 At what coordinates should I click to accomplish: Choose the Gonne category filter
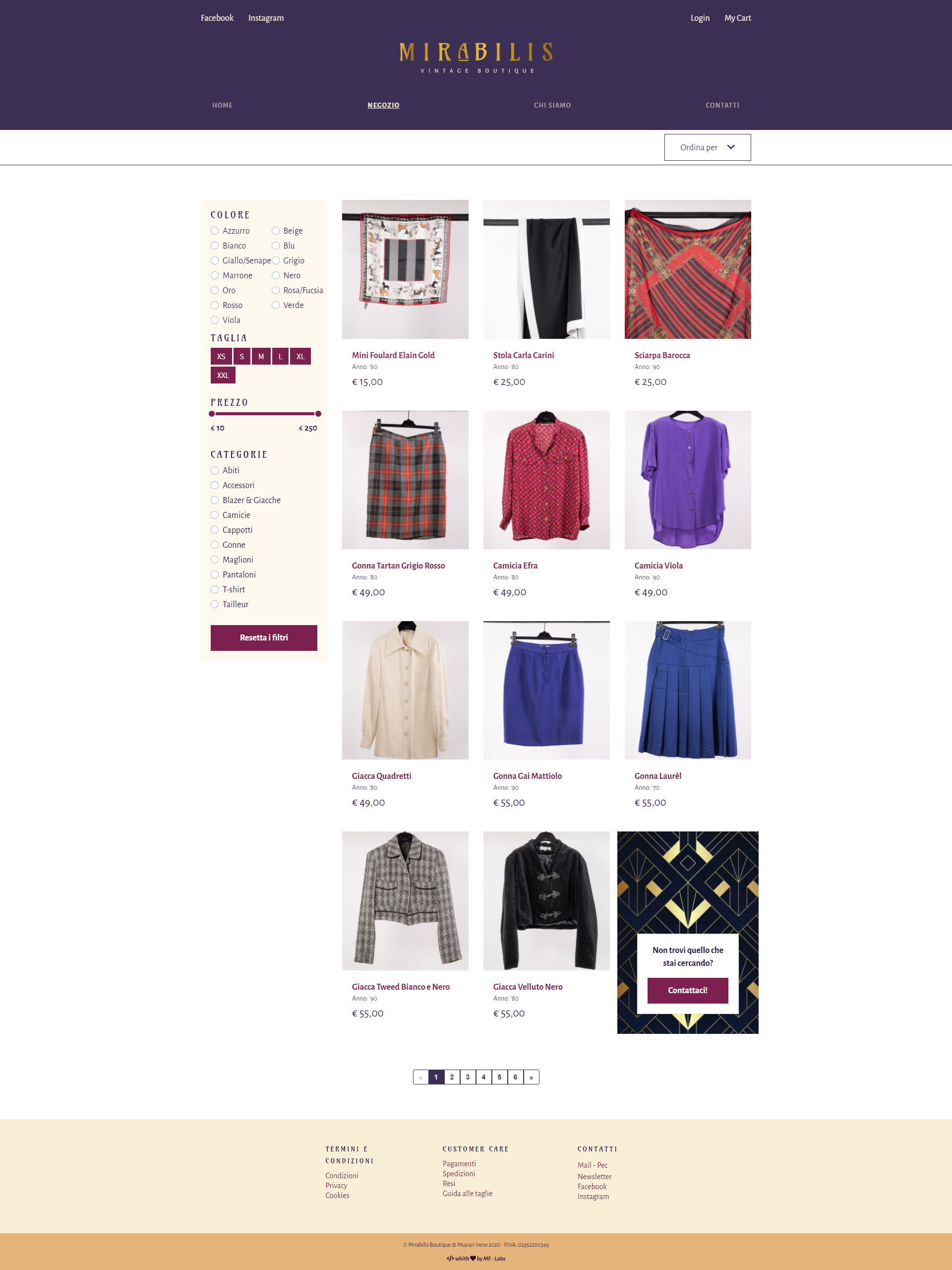(x=215, y=545)
